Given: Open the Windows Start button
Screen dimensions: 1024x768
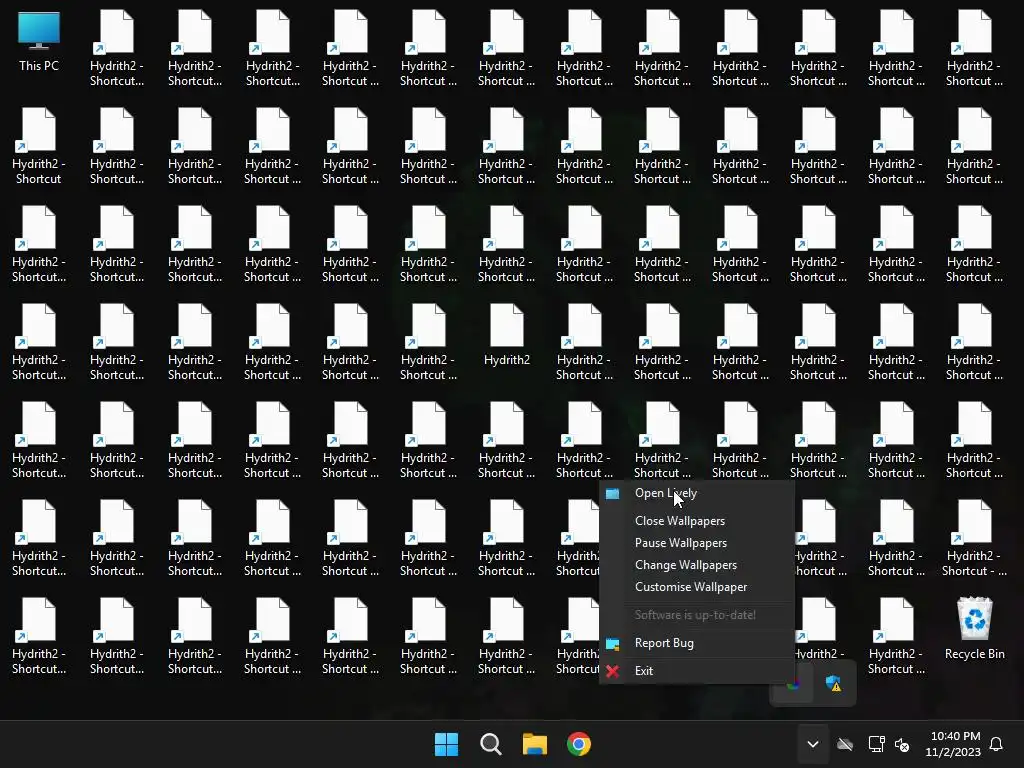Looking at the screenshot, I should (x=447, y=744).
